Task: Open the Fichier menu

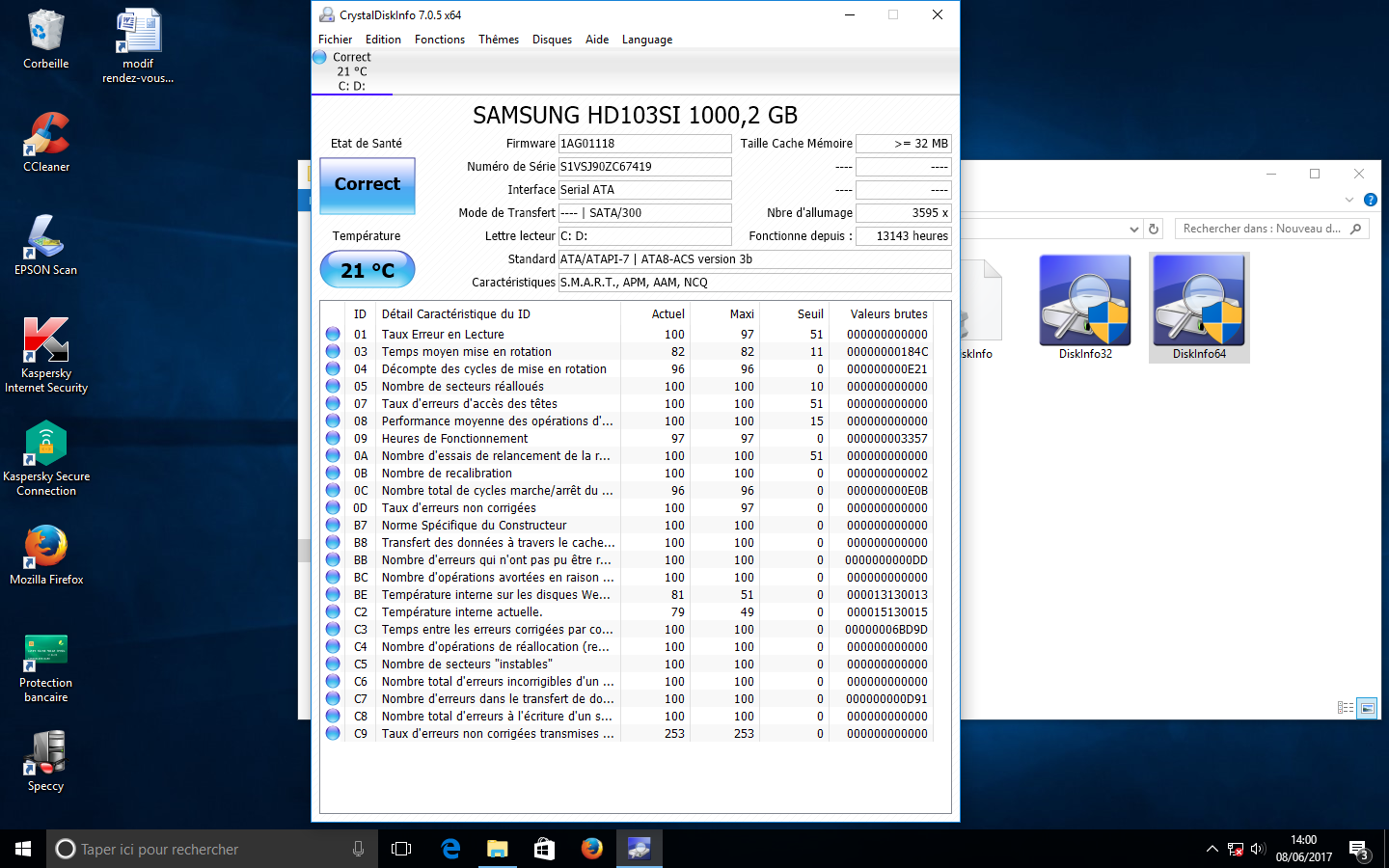Action: (335, 40)
